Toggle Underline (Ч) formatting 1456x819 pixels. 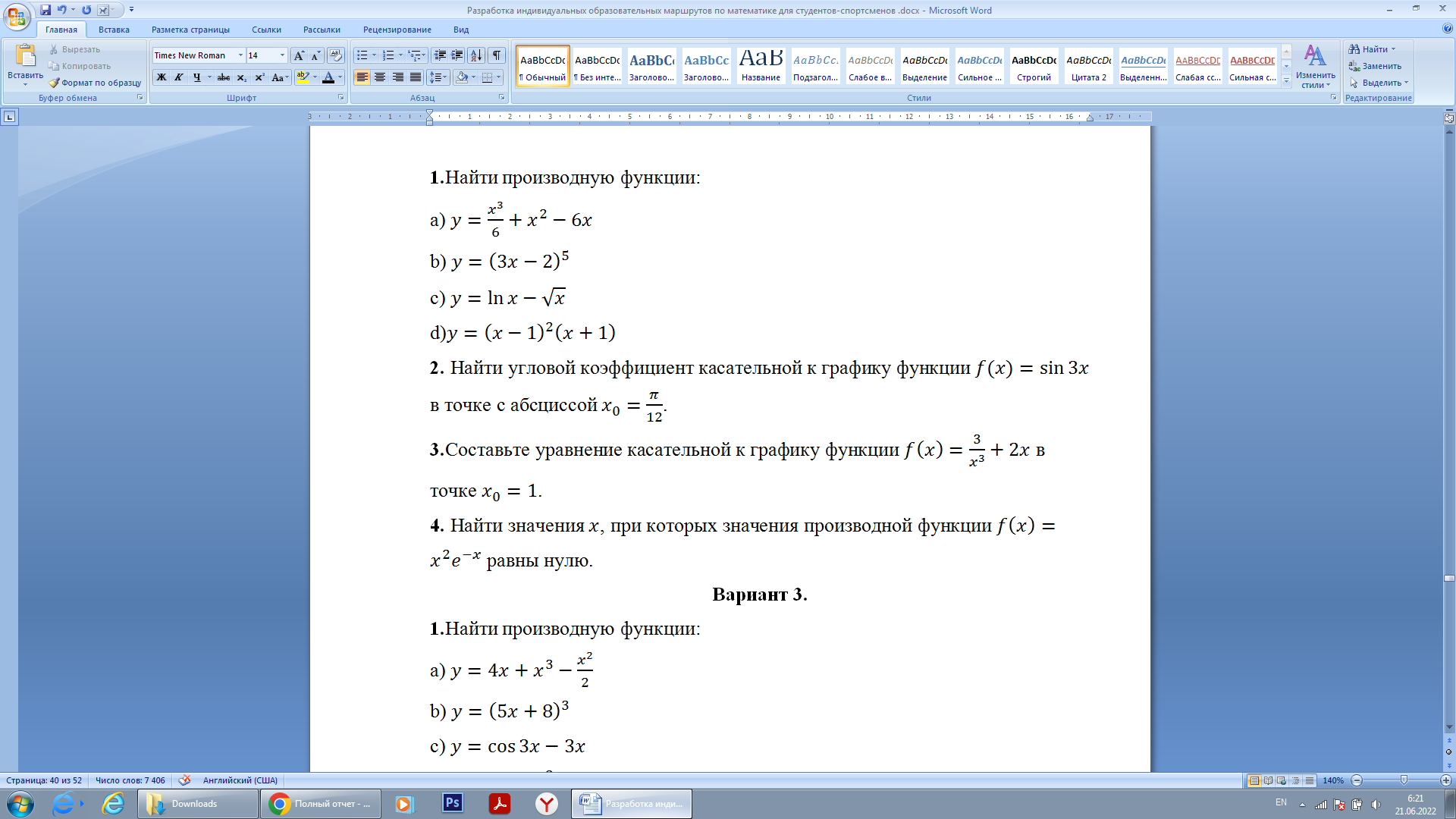[196, 77]
